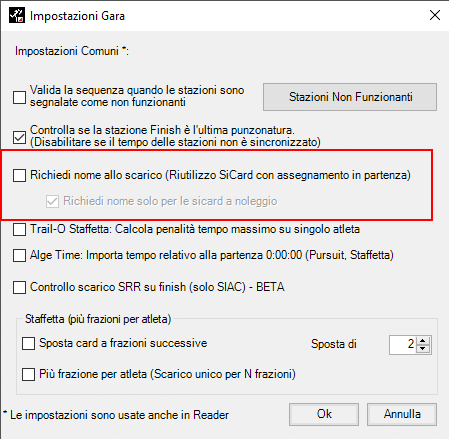Tick 'Sposta card a frazioni successive'
The image size is (449, 439).
pyautogui.click(x=28, y=343)
